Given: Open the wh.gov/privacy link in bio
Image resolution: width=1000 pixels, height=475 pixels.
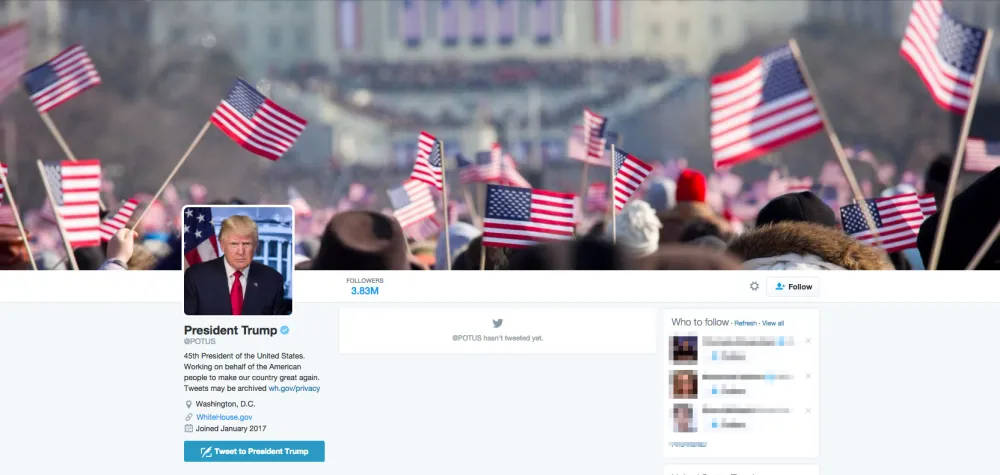Looking at the screenshot, I should coord(294,388).
